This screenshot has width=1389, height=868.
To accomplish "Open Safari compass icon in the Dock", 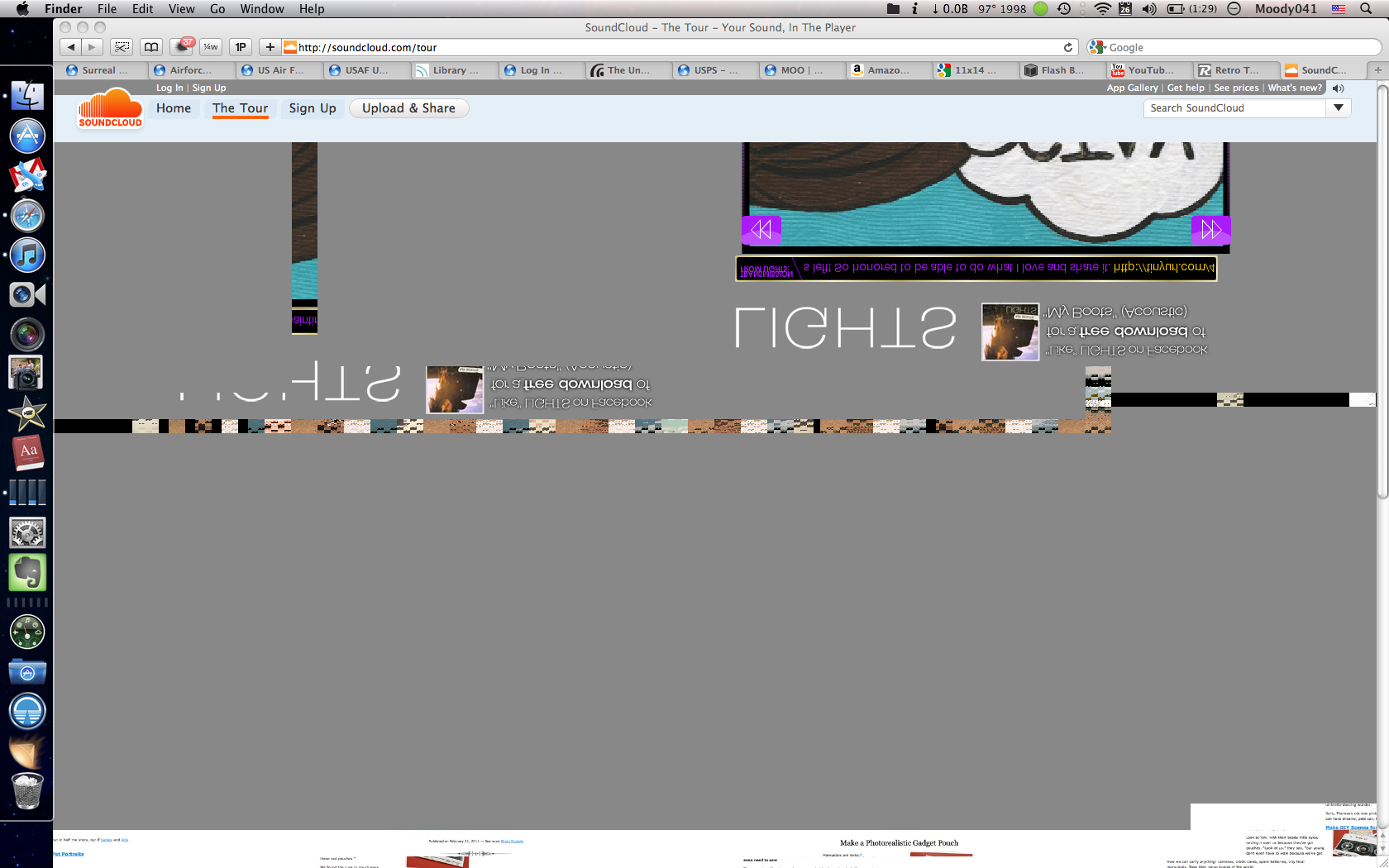I will click(x=27, y=216).
